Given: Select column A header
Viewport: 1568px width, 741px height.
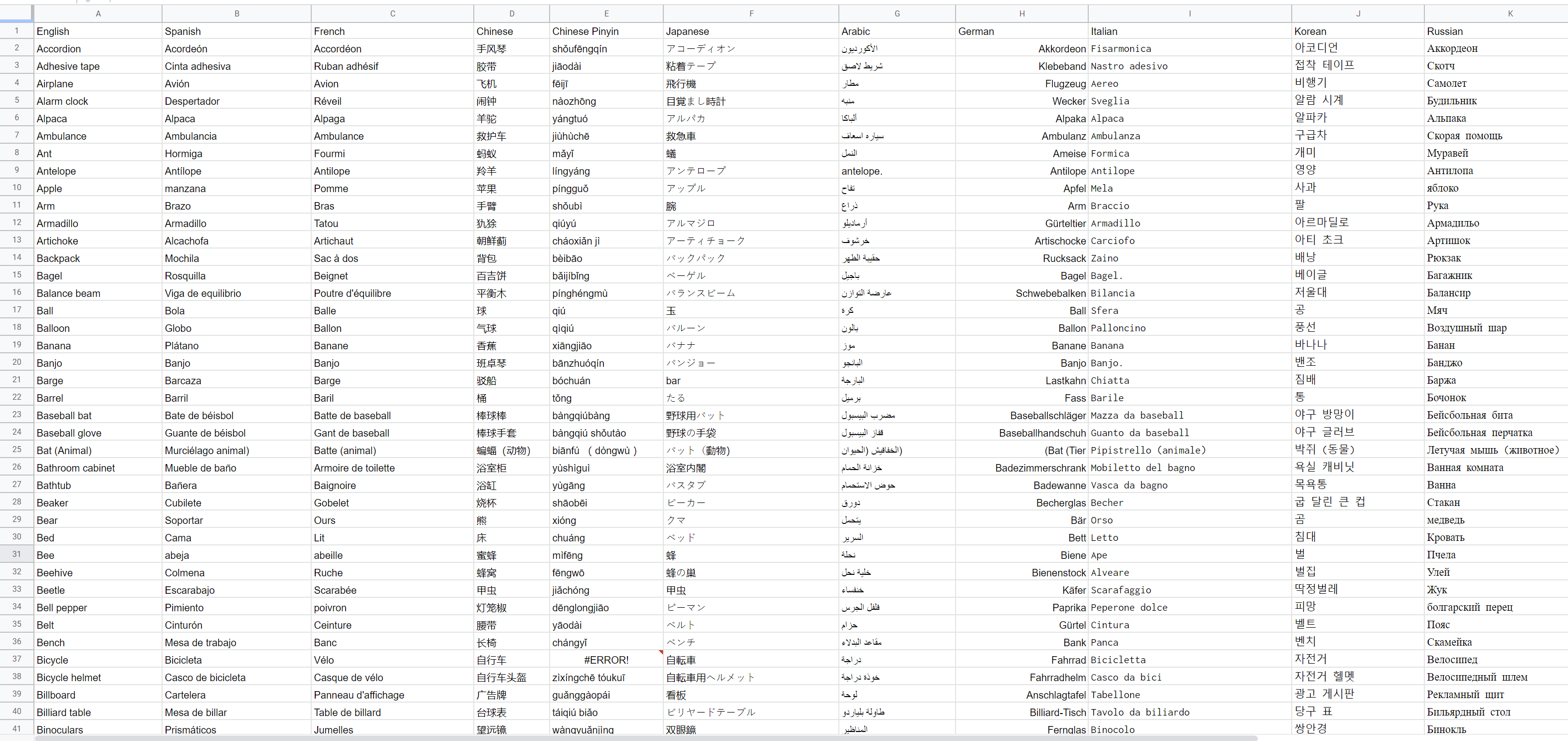Looking at the screenshot, I should 98,13.
